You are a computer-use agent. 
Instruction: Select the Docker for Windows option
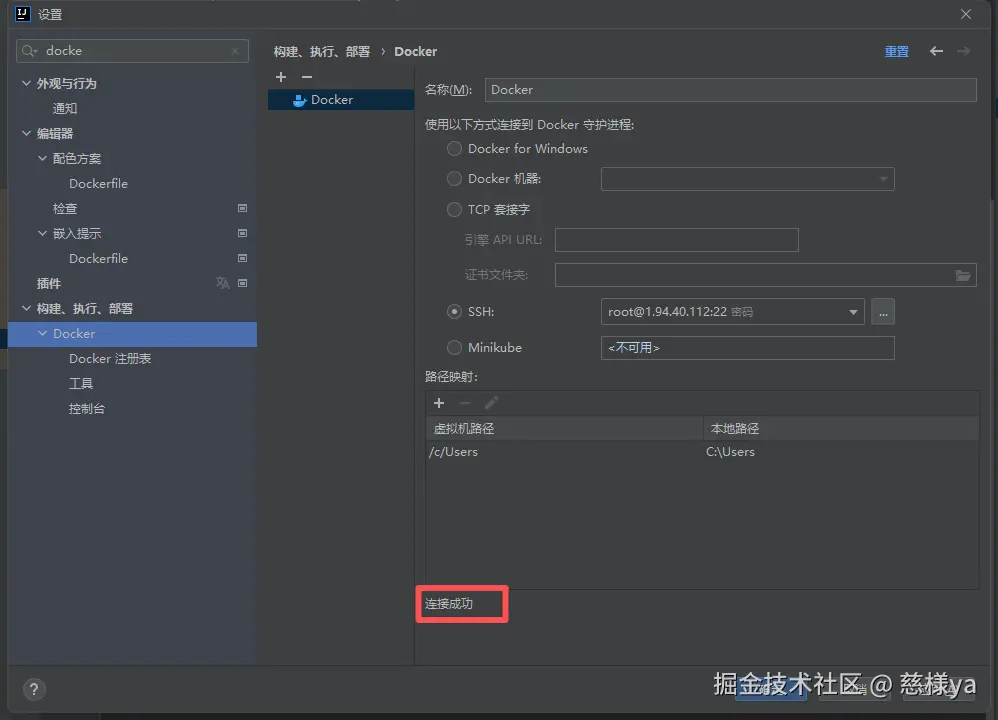pyautogui.click(x=454, y=148)
